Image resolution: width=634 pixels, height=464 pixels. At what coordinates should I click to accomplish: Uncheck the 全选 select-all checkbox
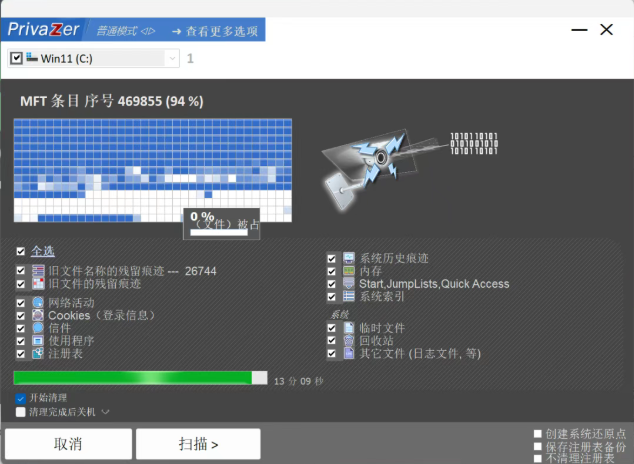pyautogui.click(x=21, y=251)
